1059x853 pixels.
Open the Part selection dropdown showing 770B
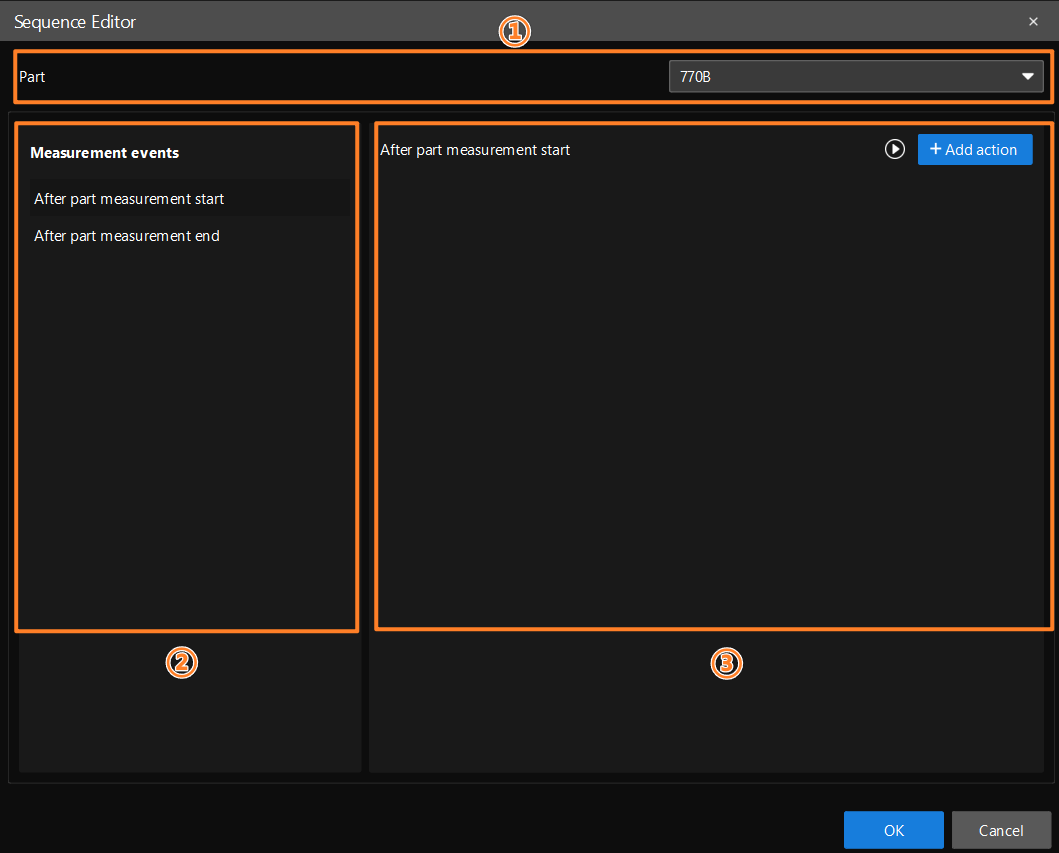pyautogui.click(x=856, y=76)
